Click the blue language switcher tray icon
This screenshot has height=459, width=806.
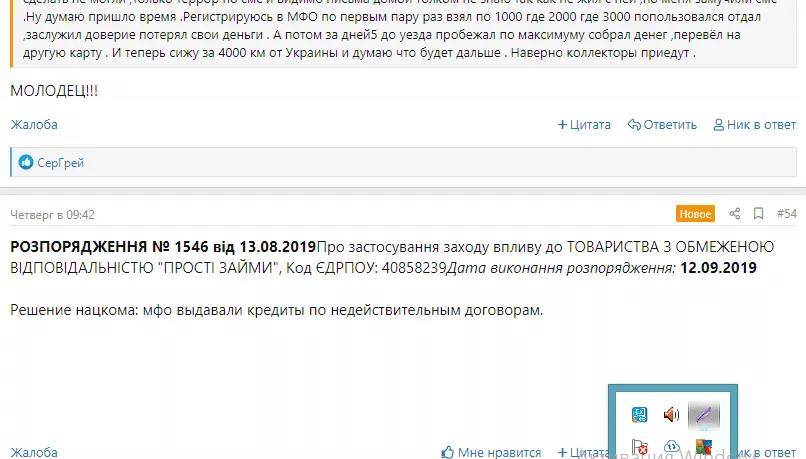640,414
